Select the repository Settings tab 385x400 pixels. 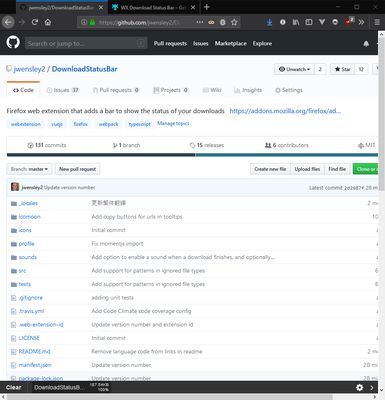pos(289,90)
